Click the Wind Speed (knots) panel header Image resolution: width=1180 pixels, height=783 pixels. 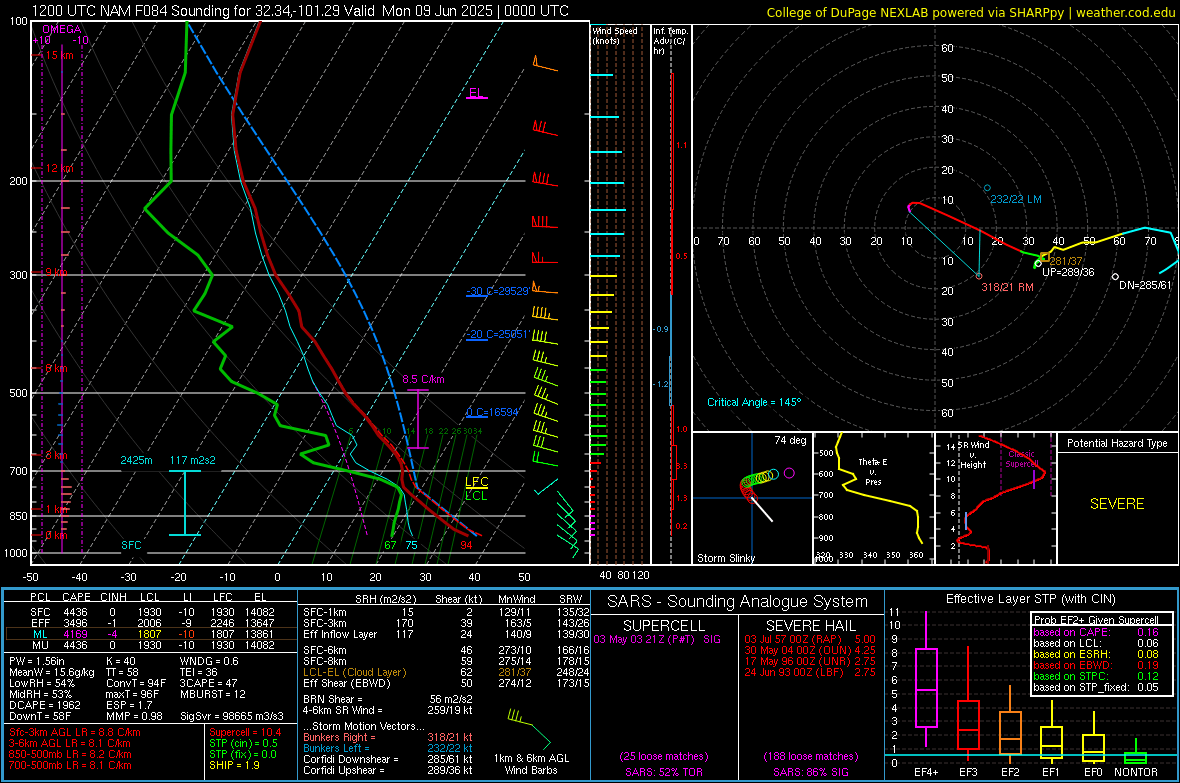coord(615,36)
